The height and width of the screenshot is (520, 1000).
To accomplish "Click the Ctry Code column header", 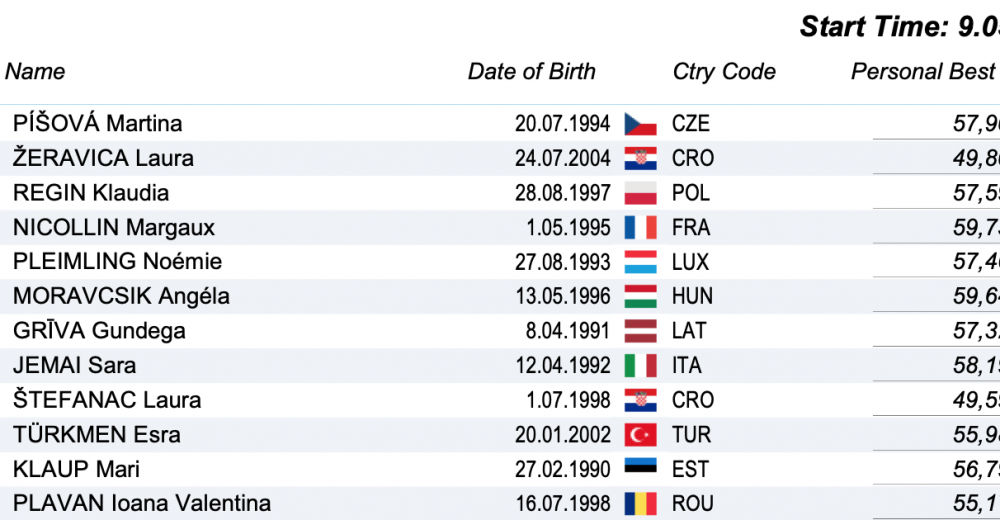I will [724, 72].
